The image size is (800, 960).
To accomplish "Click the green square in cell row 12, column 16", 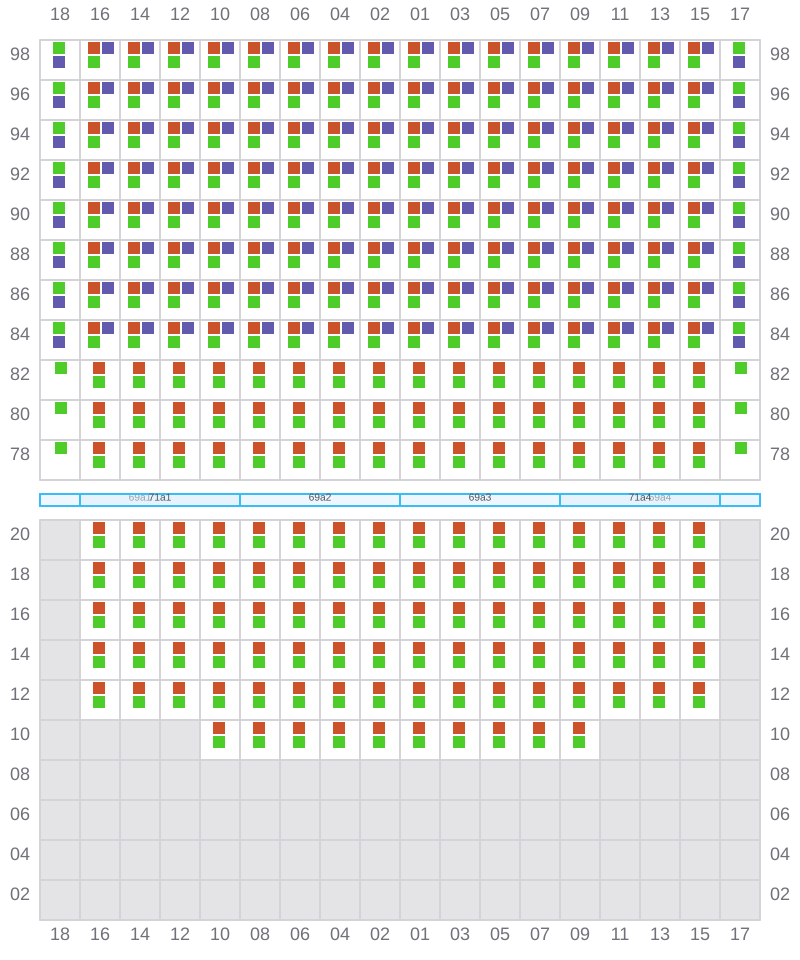I will [99, 702].
